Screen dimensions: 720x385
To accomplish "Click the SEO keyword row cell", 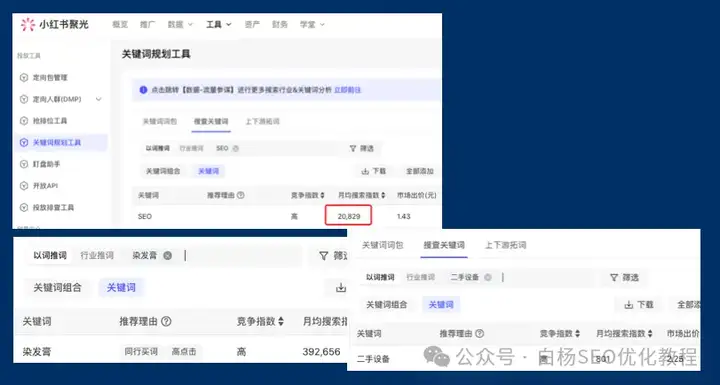I will [x=145, y=216].
